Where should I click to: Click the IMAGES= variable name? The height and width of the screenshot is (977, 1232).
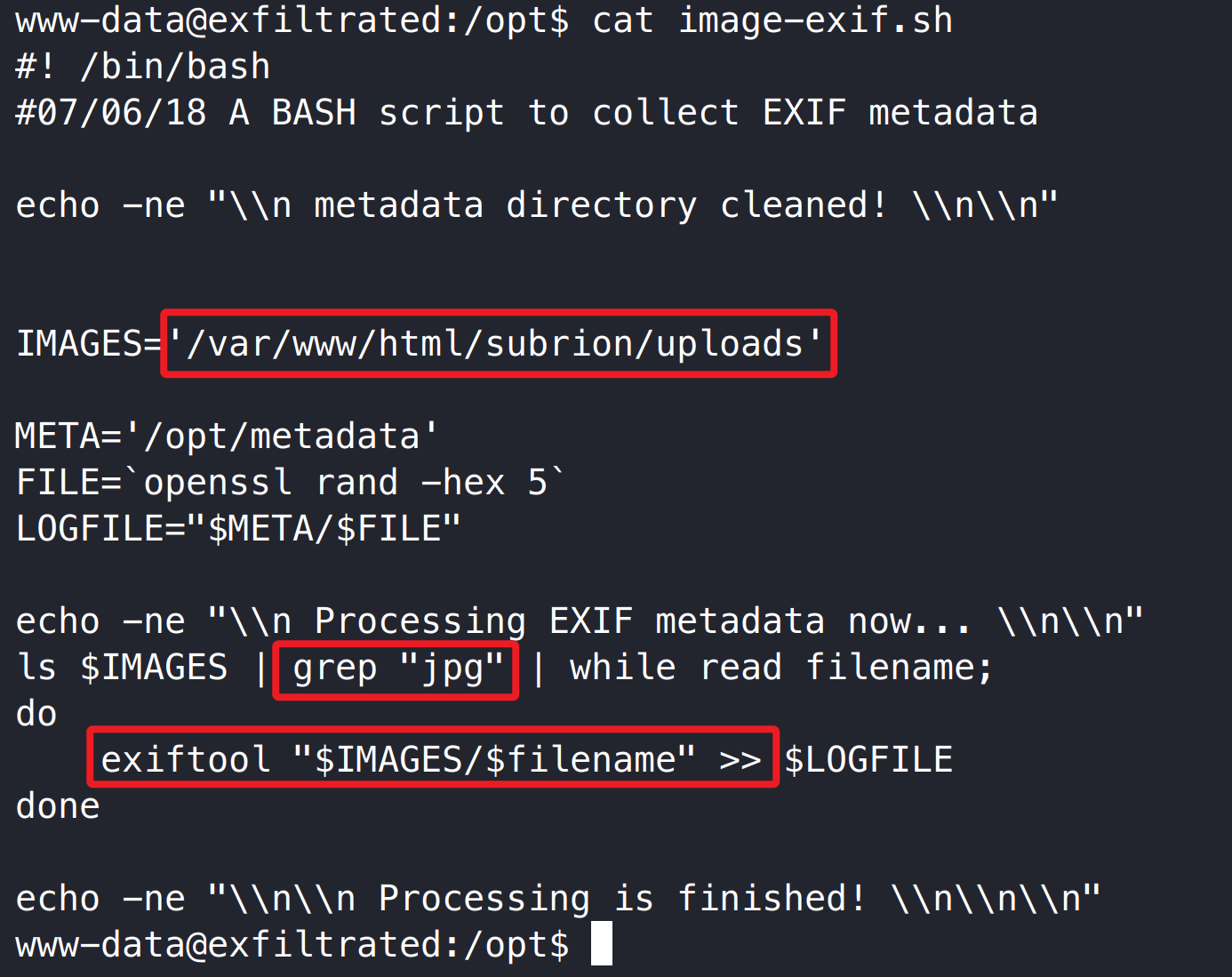[86, 344]
